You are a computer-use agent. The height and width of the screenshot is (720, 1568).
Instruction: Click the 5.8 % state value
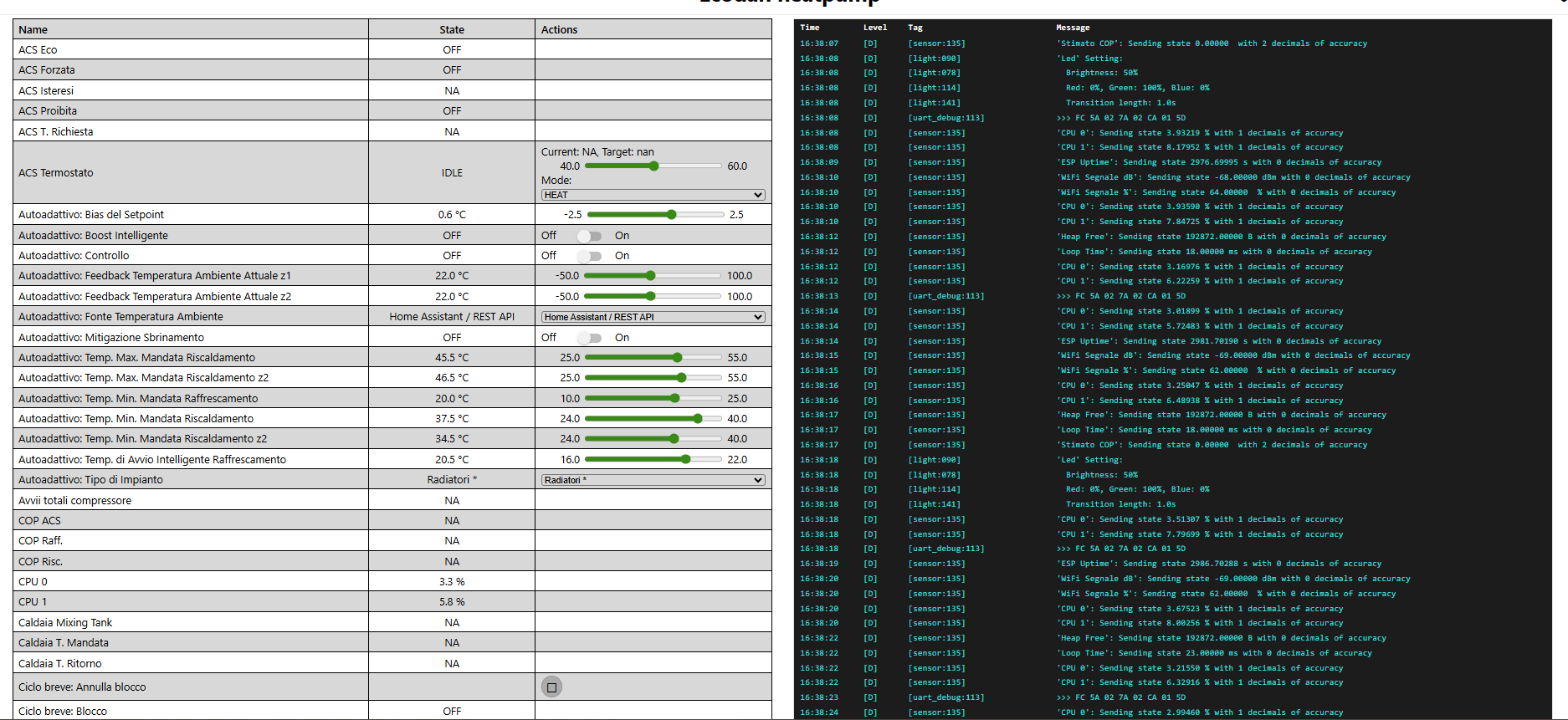452,602
